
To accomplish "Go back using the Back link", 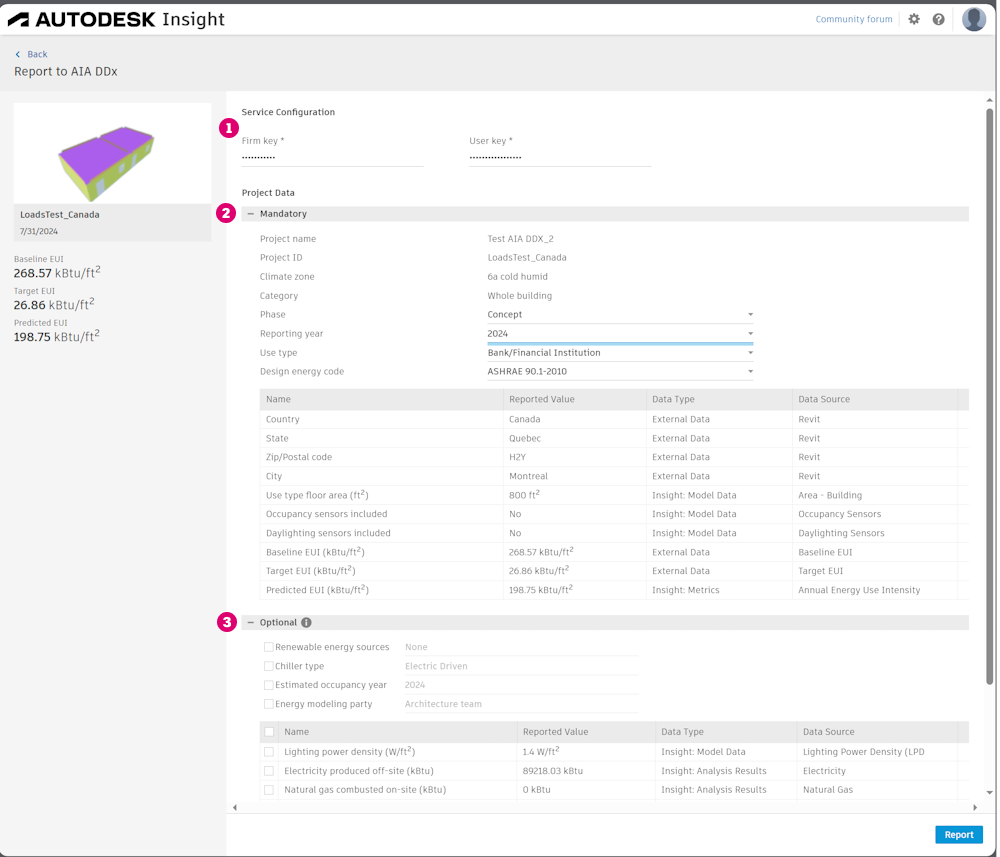I will 37,54.
